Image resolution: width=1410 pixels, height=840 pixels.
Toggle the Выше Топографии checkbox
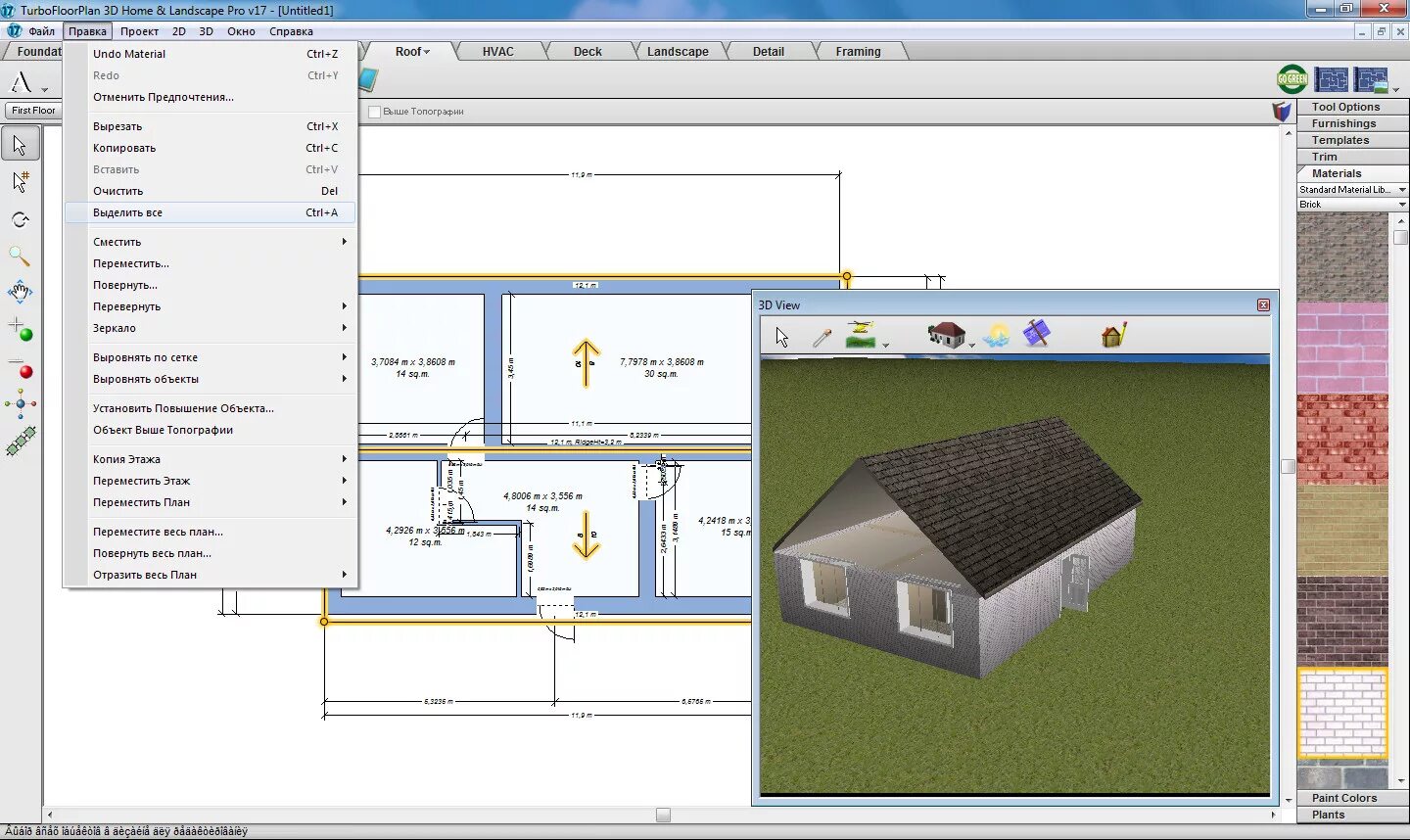coord(374,112)
